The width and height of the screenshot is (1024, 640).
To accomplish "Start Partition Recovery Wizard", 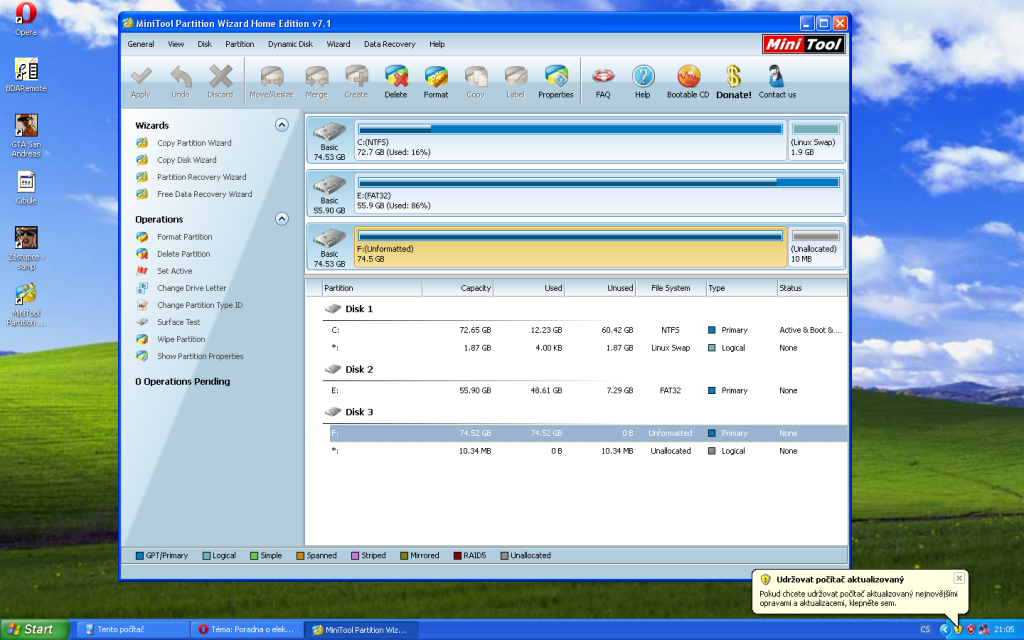I will click(x=201, y=177).
